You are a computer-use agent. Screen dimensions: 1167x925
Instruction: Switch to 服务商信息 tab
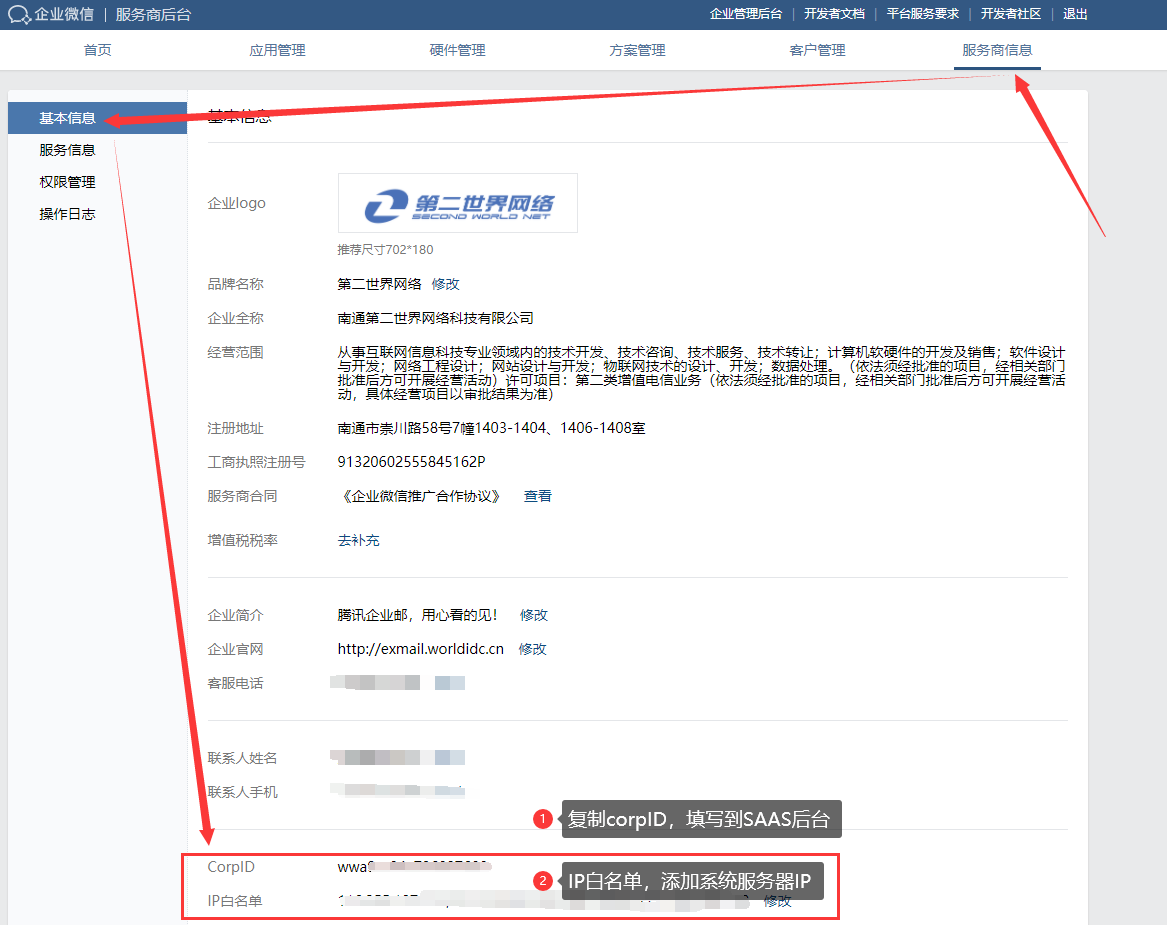pos(997,50)
